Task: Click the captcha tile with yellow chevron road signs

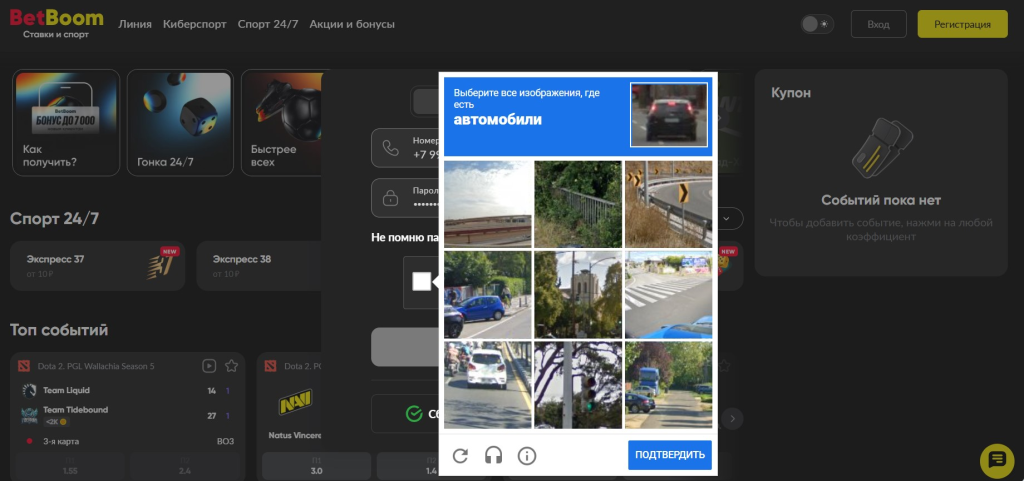Action: (x=668, y=204)
